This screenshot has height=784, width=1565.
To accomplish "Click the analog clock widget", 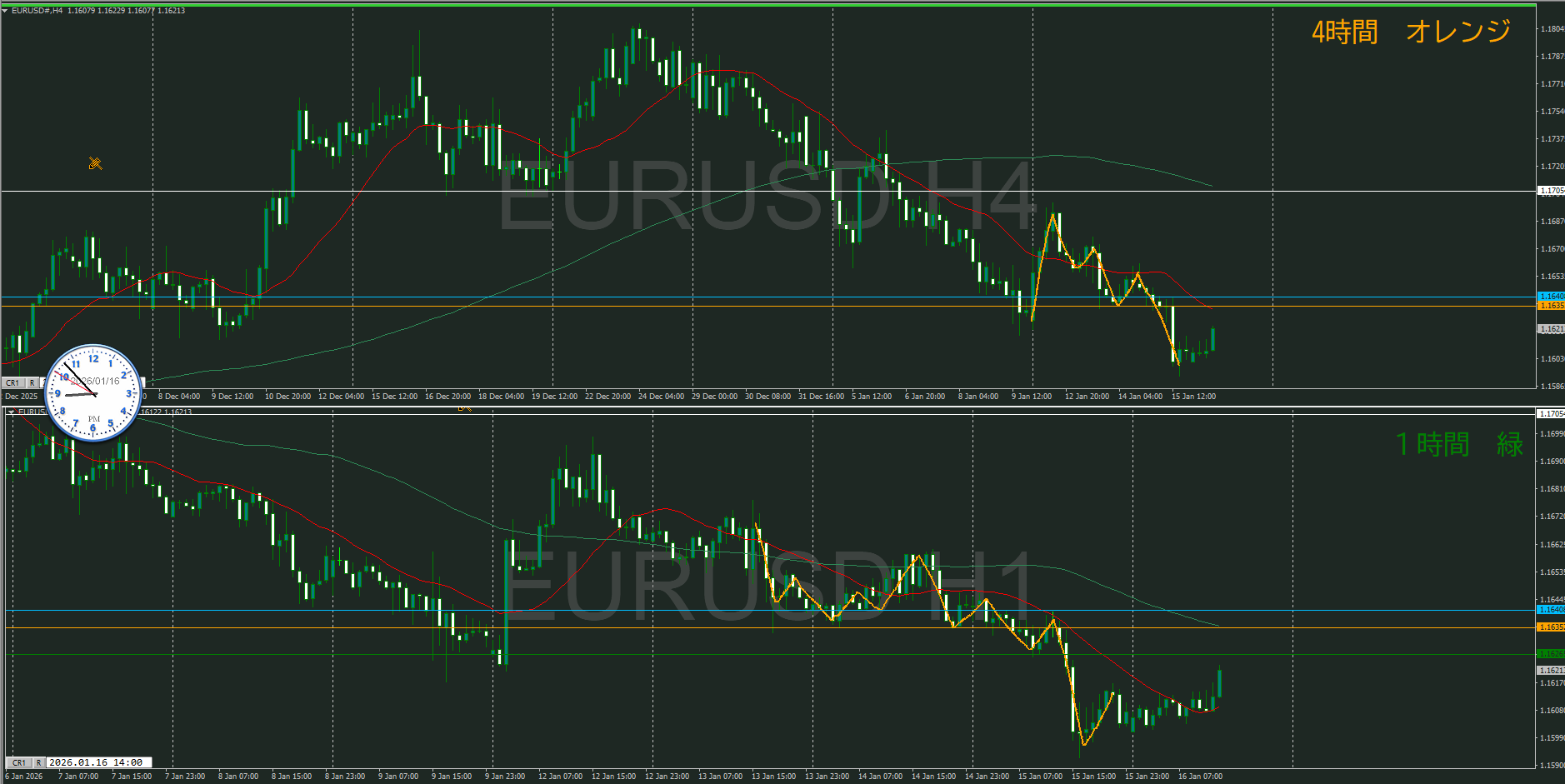I will 93,393.
